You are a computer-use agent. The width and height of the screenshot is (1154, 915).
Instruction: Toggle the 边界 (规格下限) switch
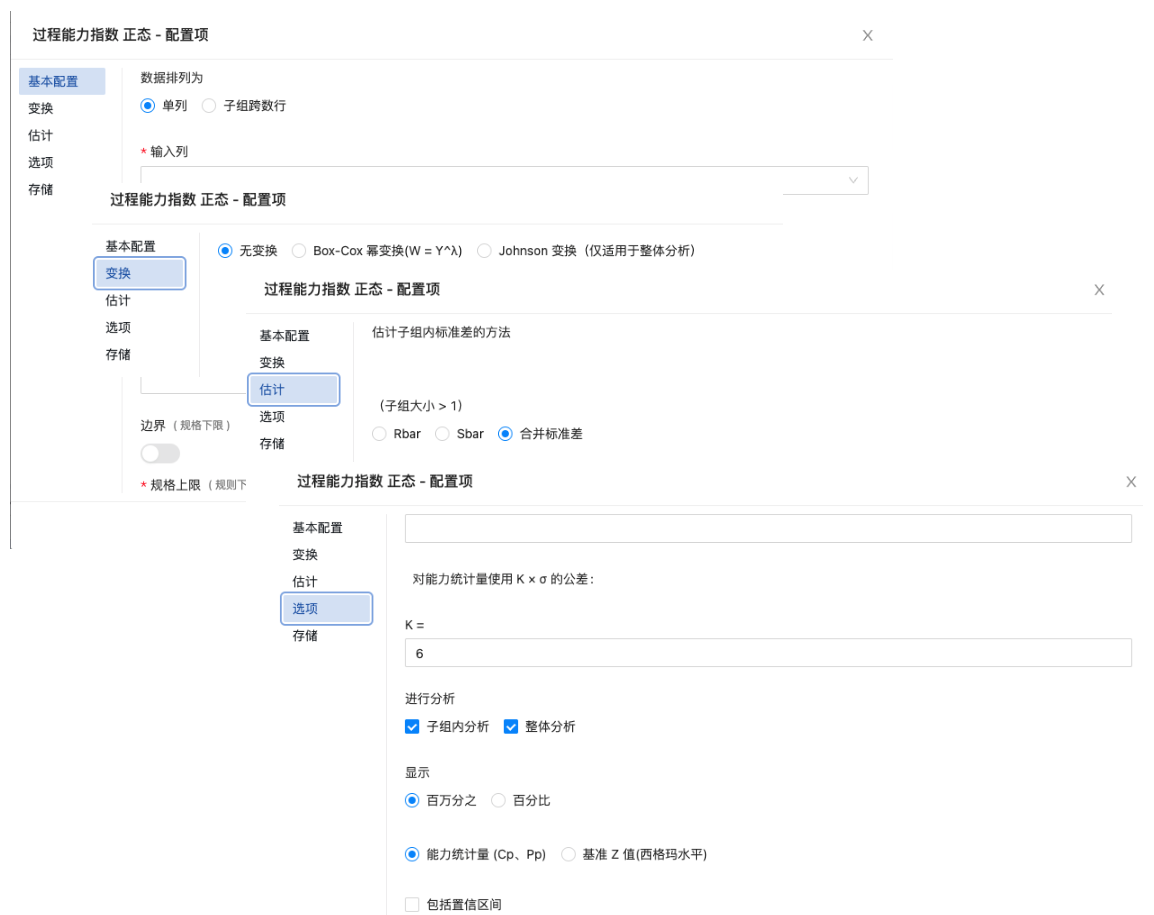160,454
